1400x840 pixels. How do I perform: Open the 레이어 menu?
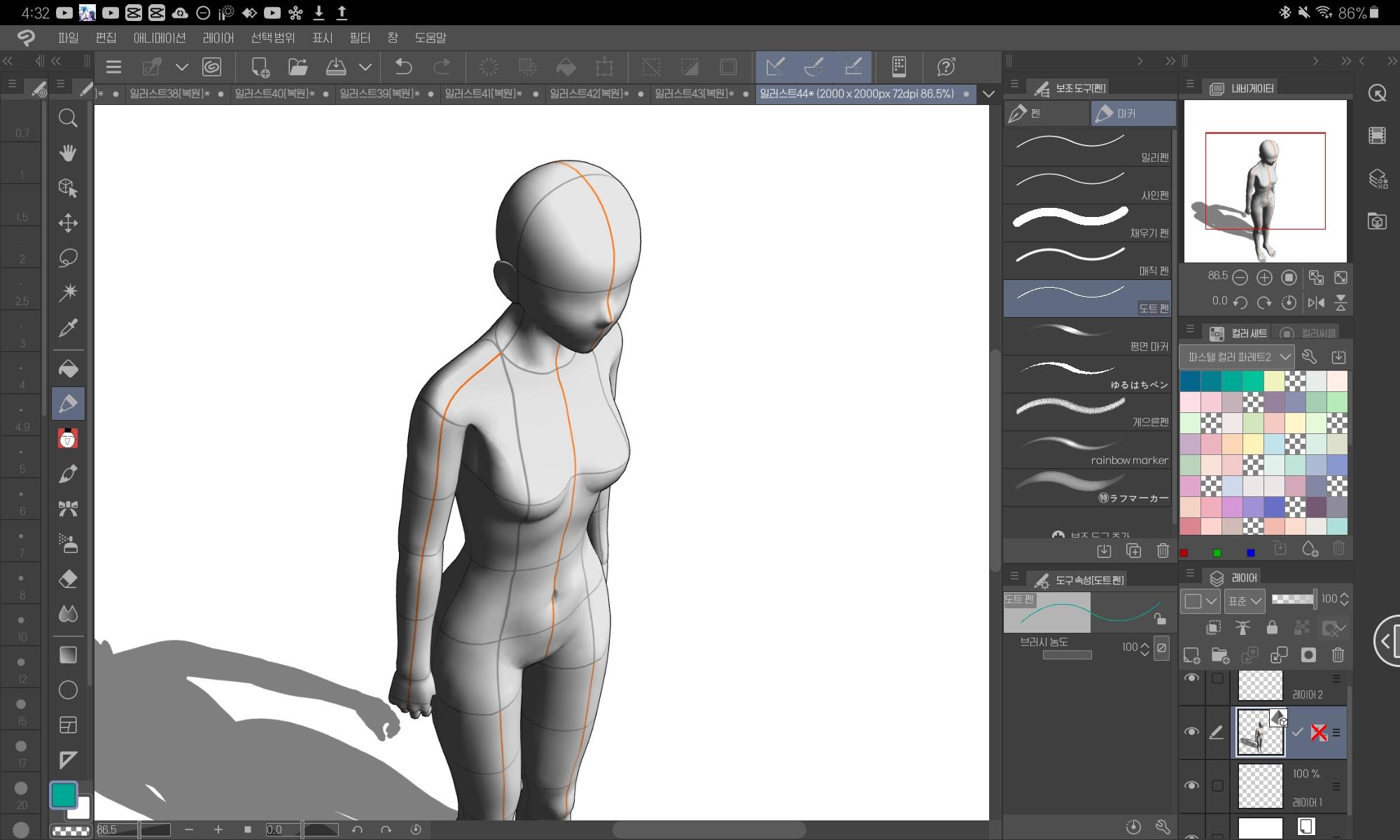click(218, 38)
